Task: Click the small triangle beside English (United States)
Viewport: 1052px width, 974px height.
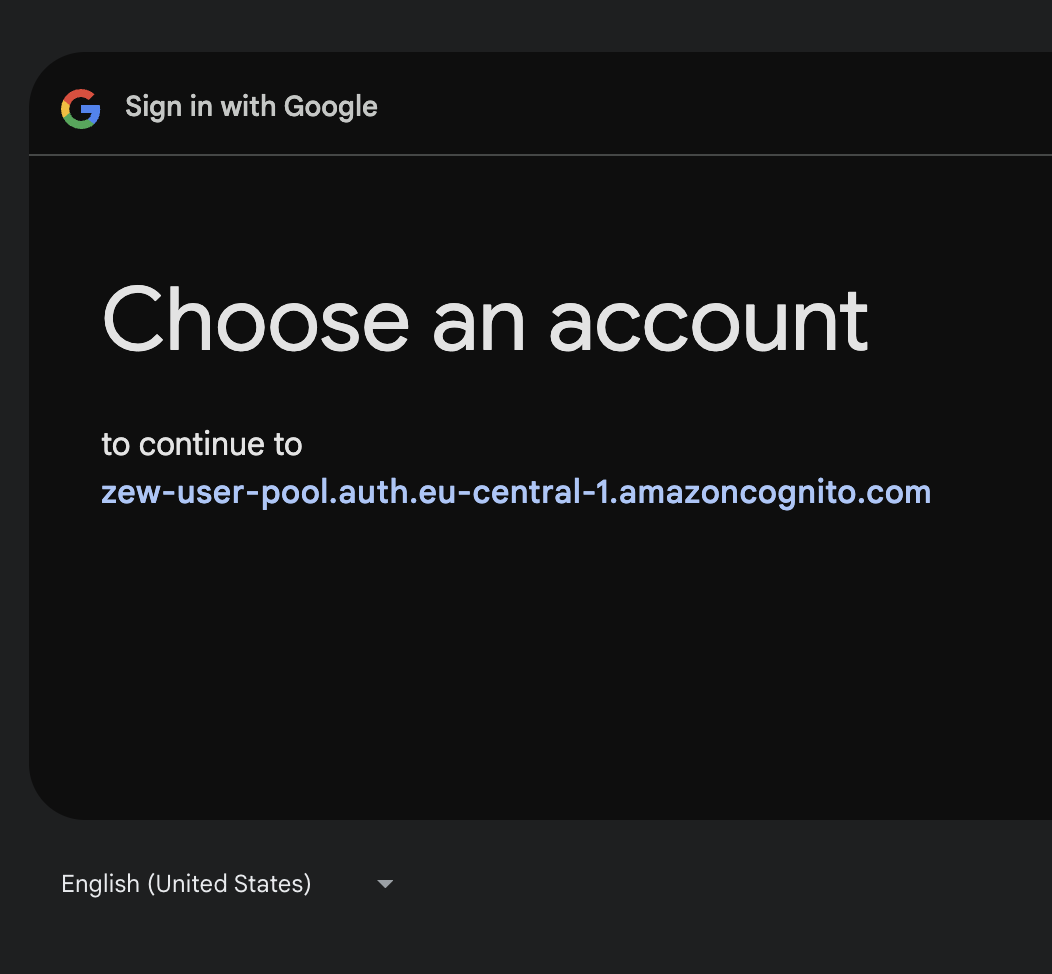Action: [385, 884]
